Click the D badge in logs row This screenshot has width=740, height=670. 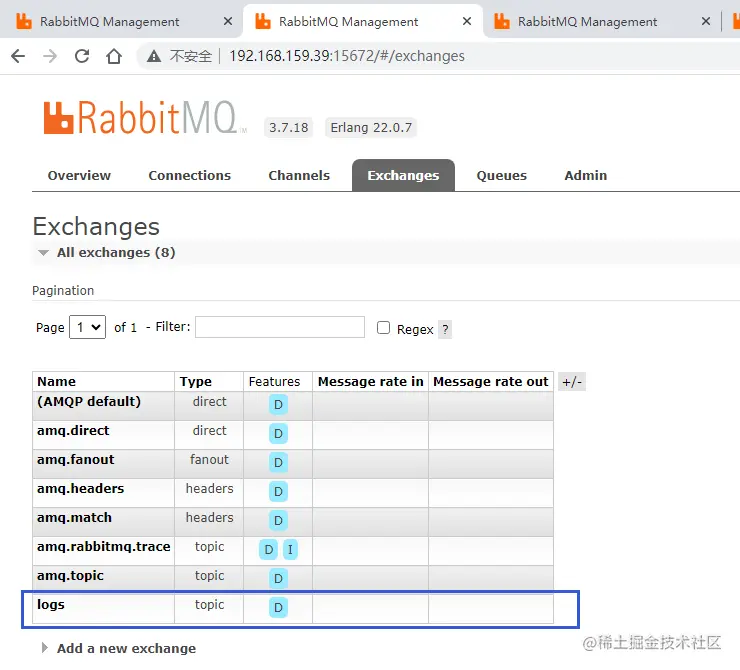click(278, 607)
